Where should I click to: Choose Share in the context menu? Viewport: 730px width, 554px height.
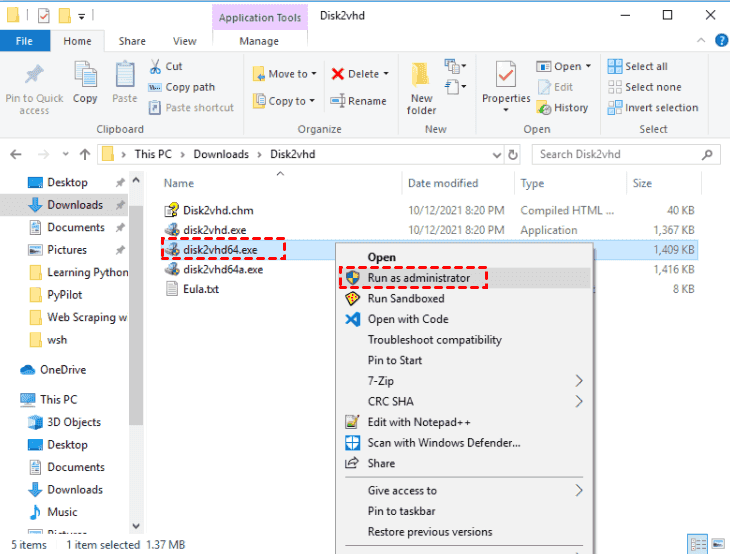(381, 463)
